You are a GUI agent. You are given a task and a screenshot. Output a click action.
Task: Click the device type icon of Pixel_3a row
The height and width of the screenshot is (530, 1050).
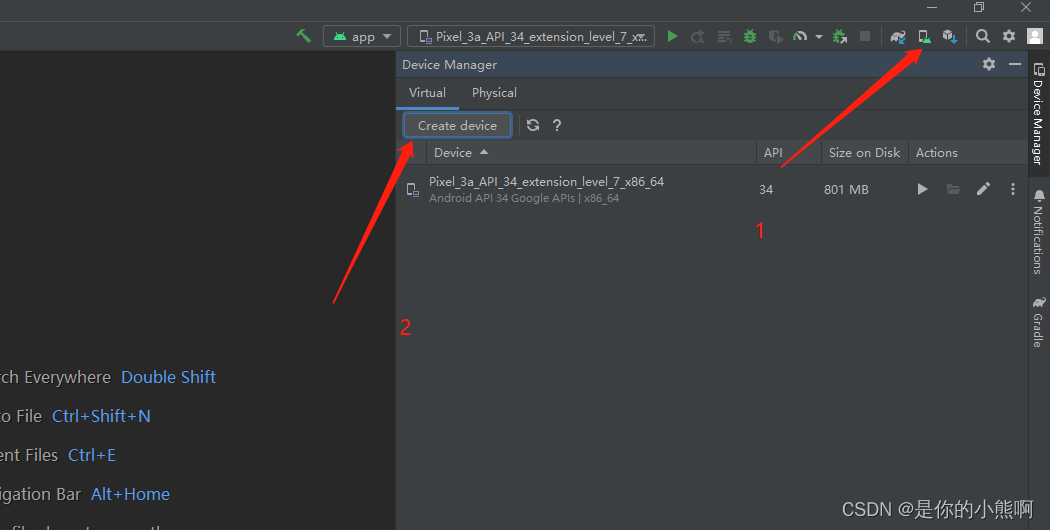[x=413, y=190]
